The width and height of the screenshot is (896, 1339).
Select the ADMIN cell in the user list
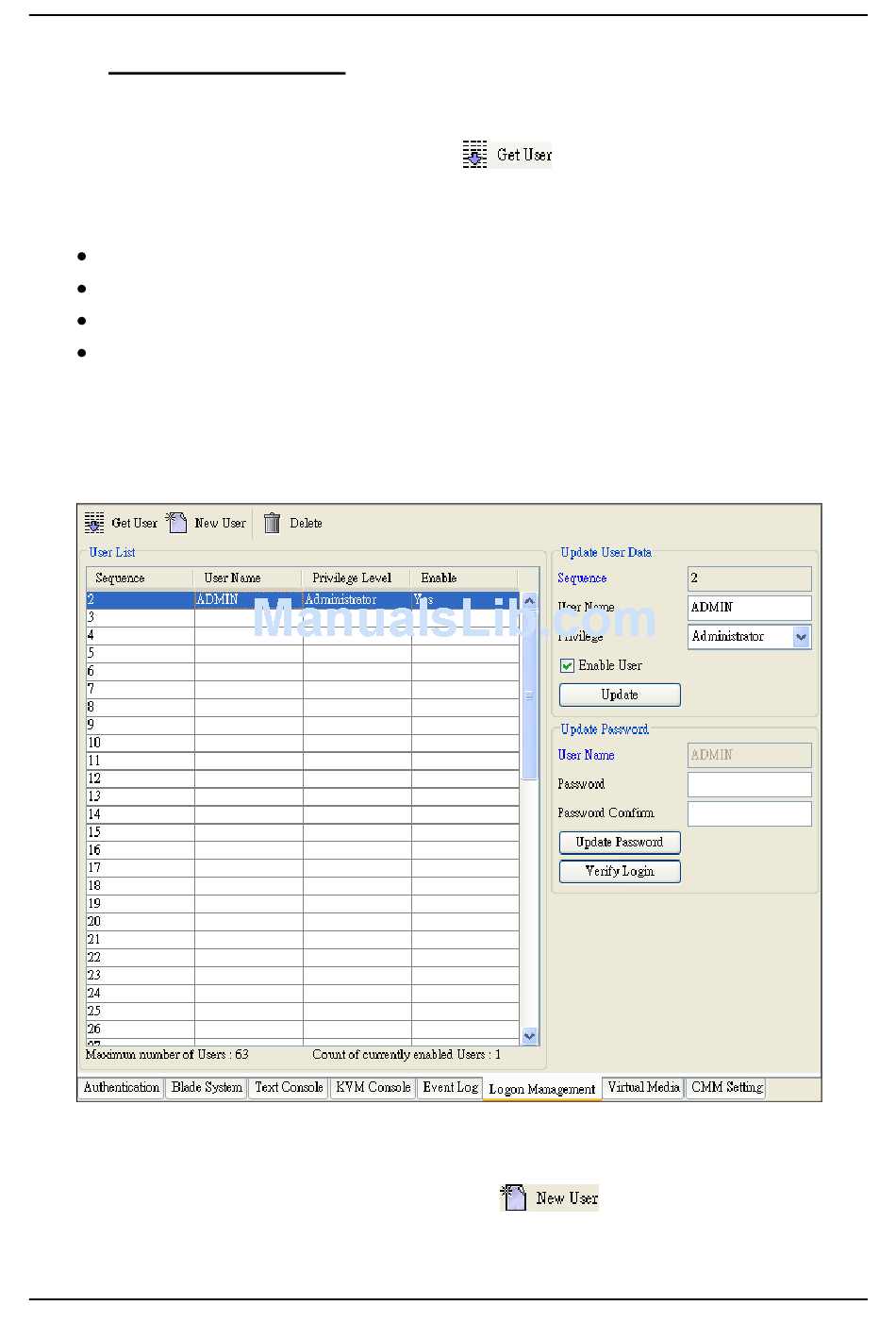point(249,600)
